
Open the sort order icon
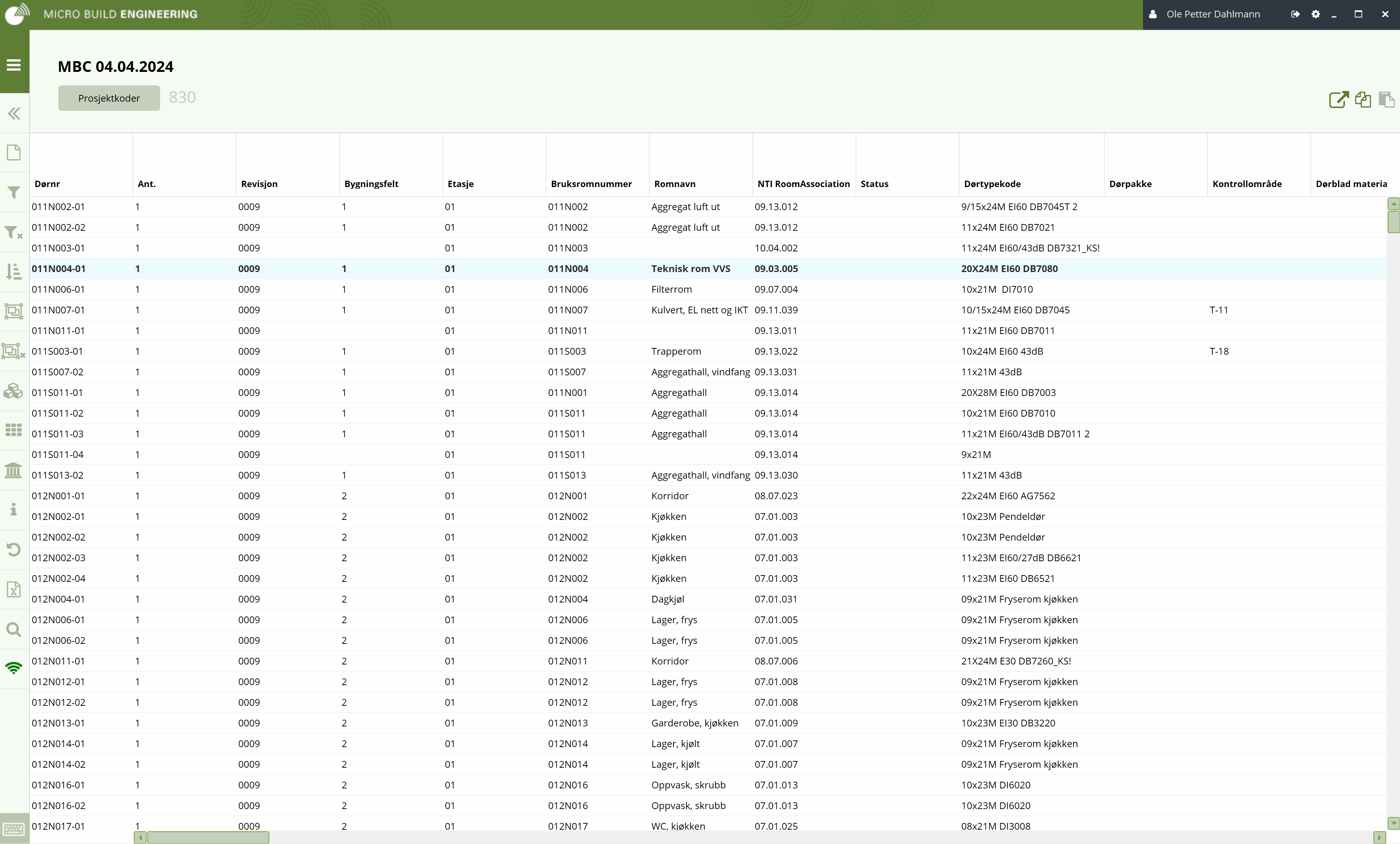(14, 272)
